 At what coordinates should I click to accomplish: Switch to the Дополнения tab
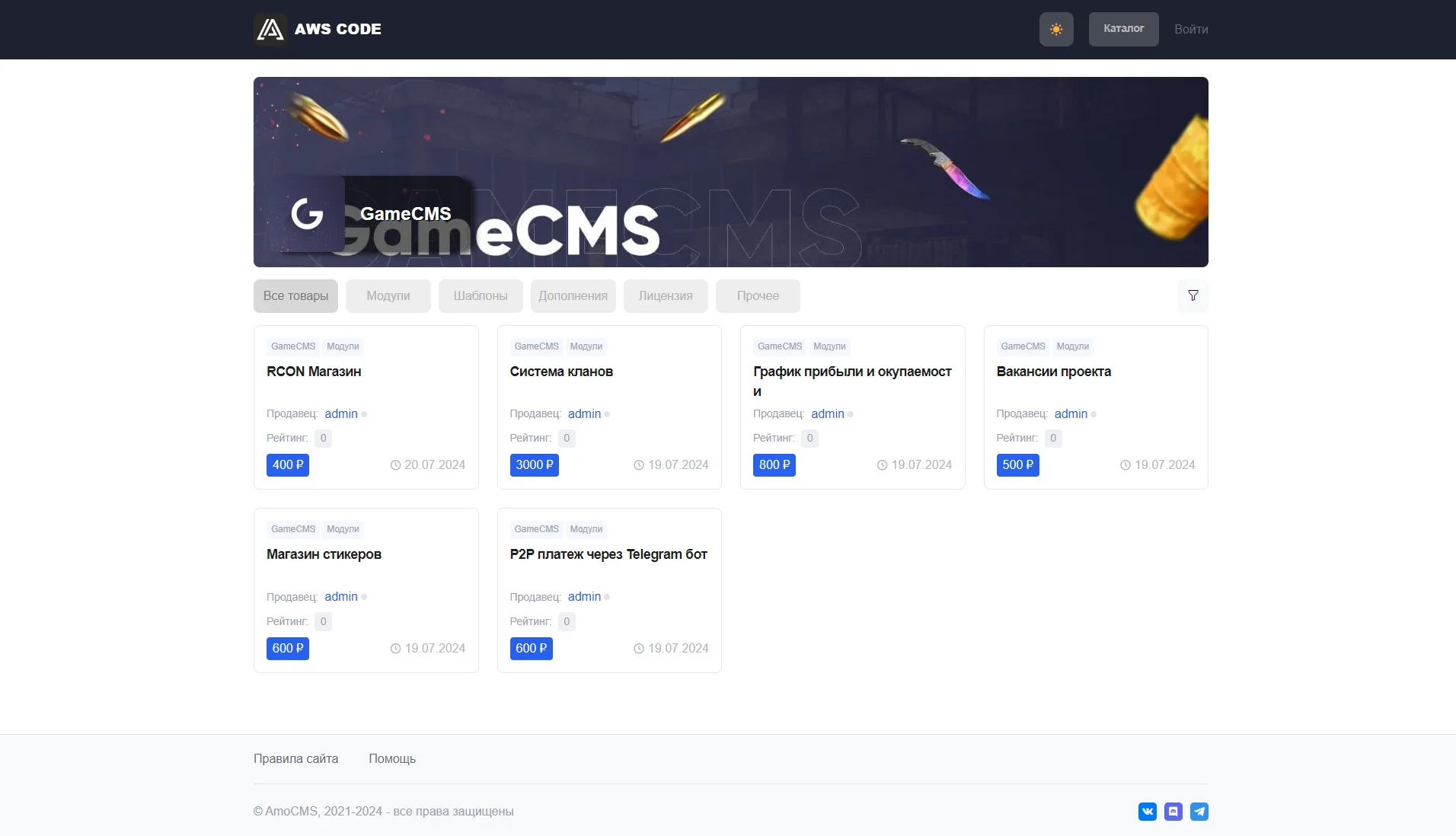573,295
